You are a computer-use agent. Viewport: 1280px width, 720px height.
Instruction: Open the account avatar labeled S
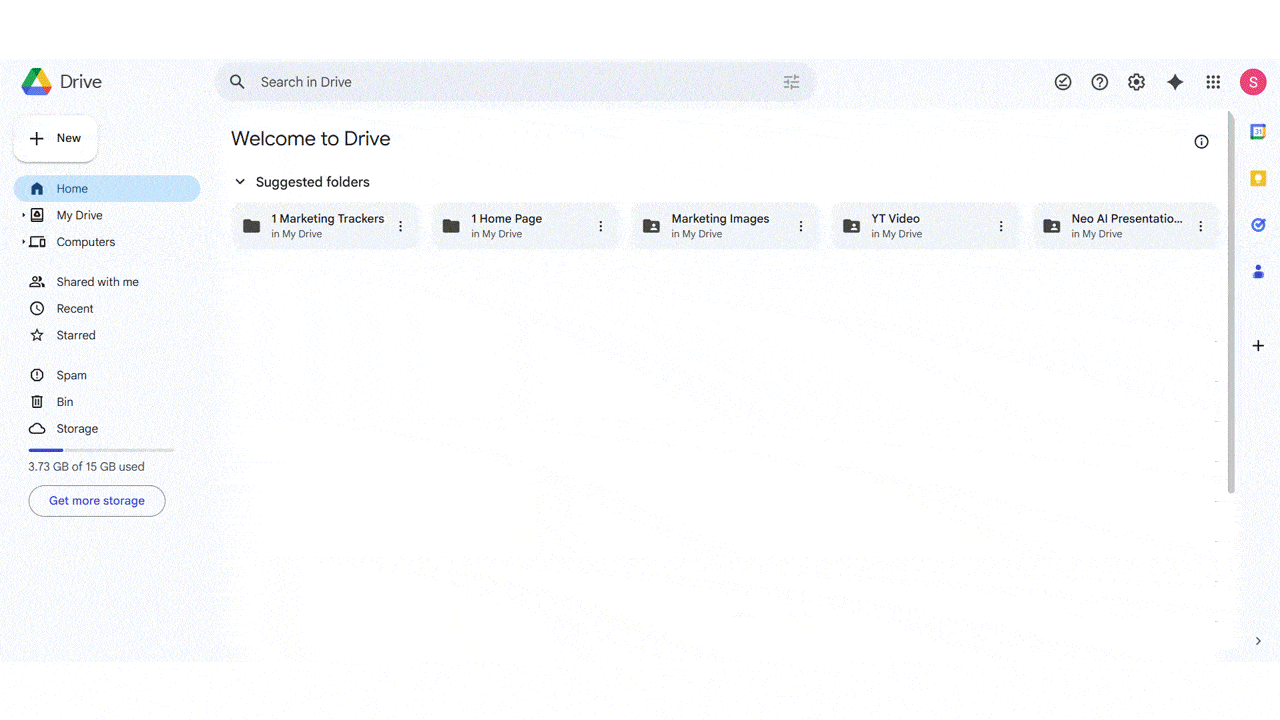point(1253,82)
